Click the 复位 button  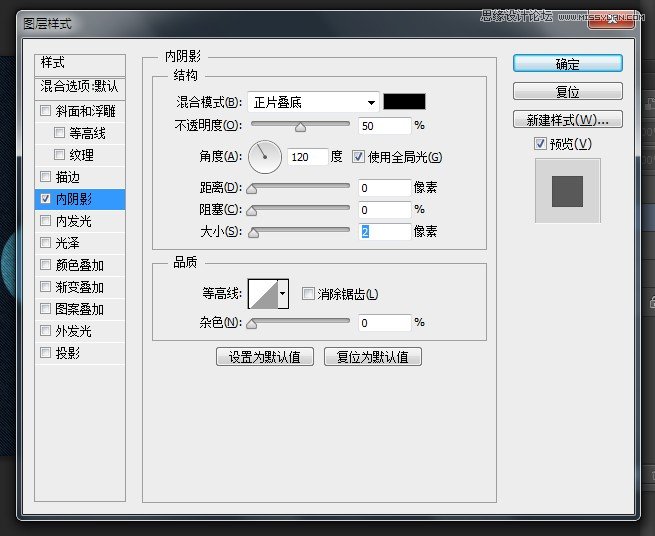(x=568, y=91)
